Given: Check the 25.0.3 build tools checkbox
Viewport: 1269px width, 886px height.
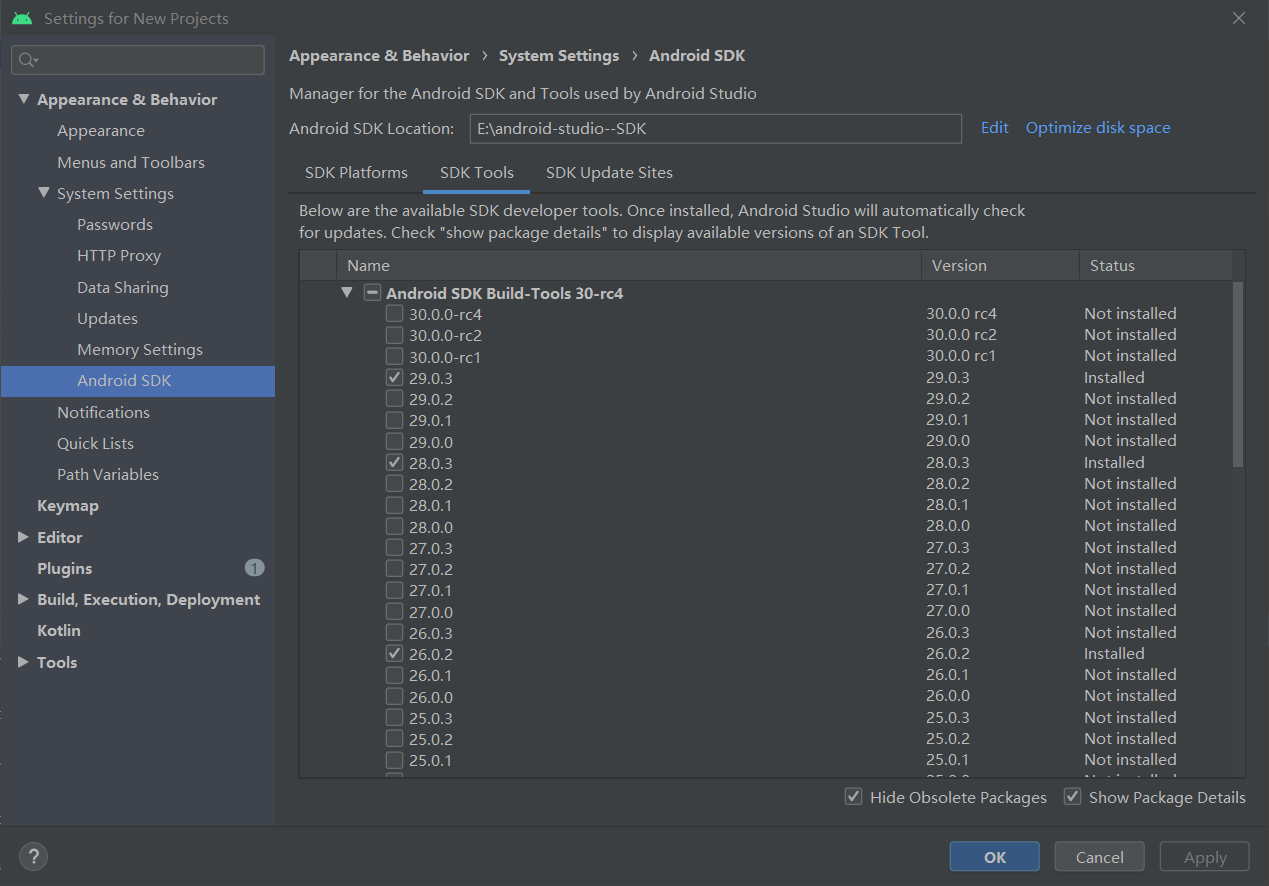Looking at the screenshot, I should 394,718.
